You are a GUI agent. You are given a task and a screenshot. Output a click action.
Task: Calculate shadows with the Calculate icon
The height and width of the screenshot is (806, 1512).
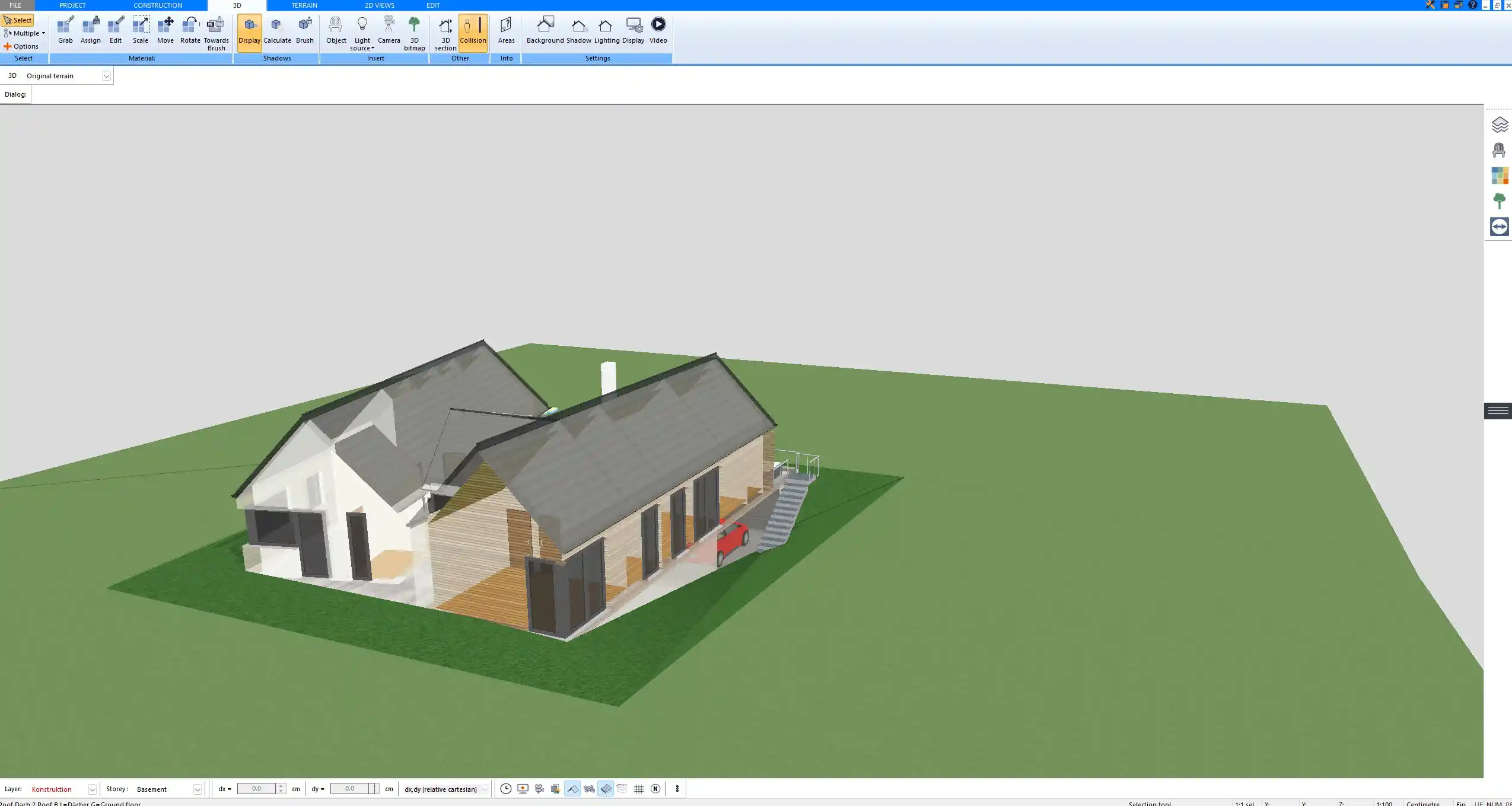[277, 30]
